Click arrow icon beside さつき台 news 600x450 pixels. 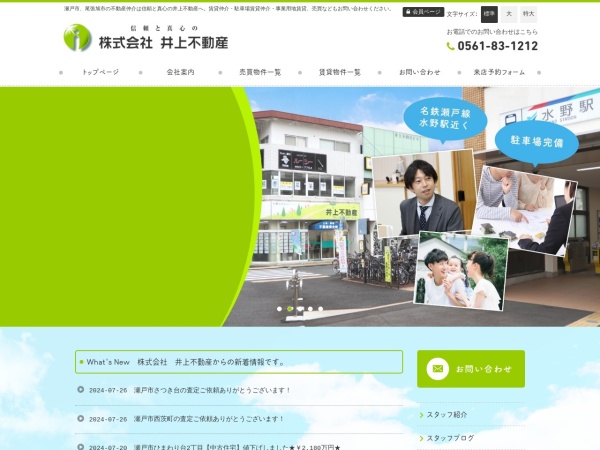80,390
